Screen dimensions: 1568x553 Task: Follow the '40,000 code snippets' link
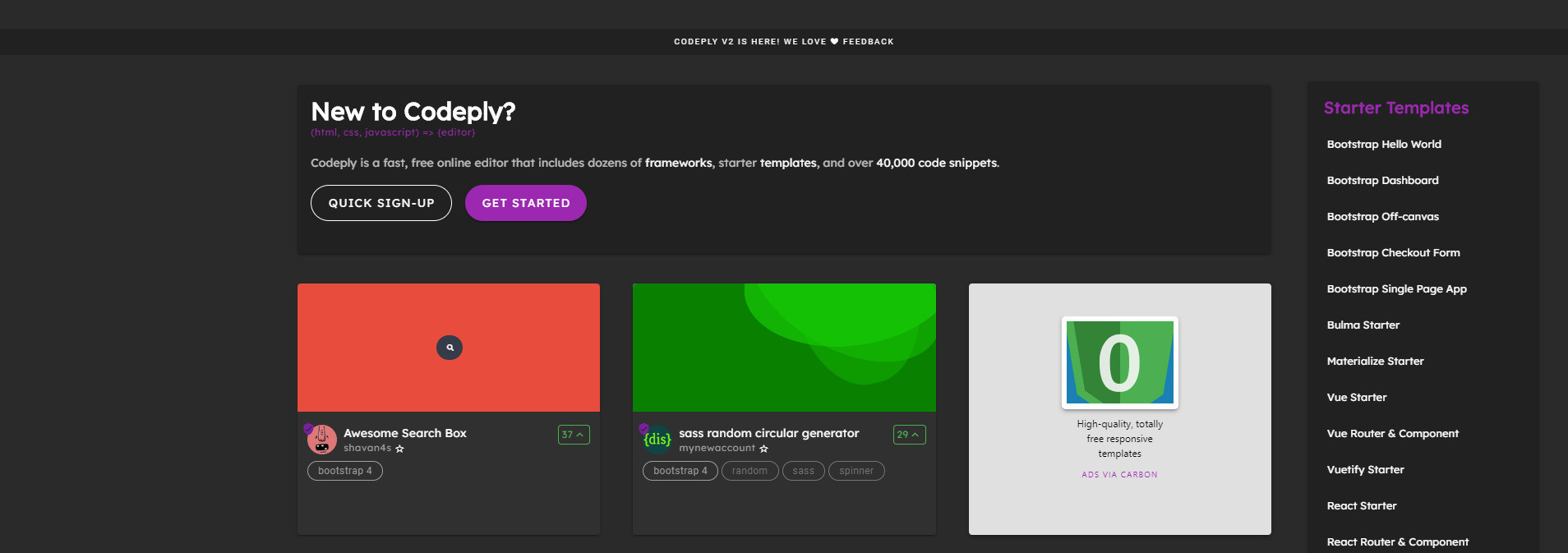pyautogui.click(x=937, y=163)
